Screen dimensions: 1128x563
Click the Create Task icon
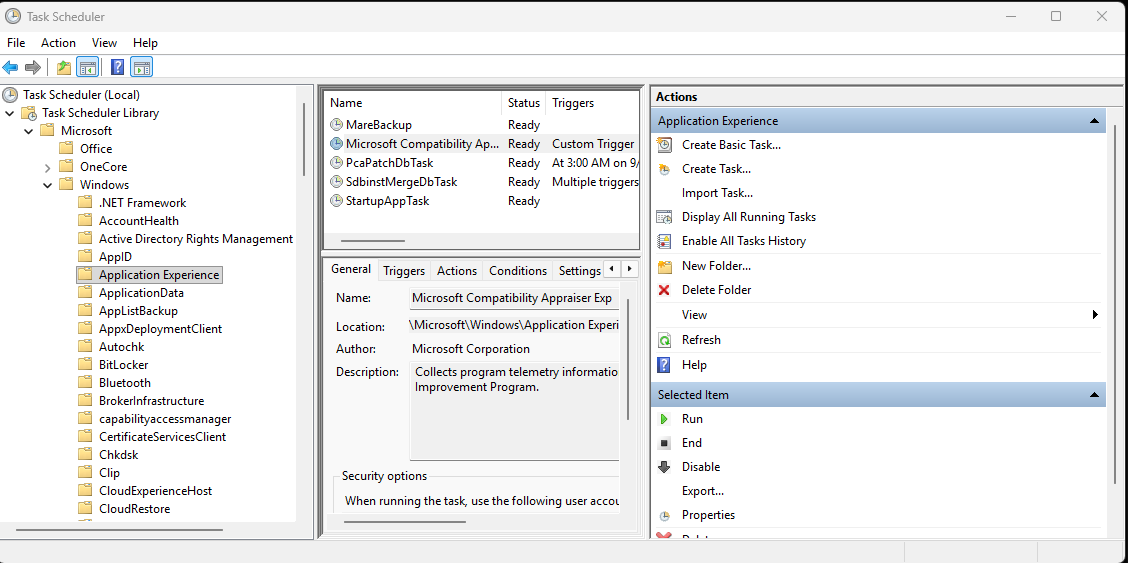(x=665, y=169)
